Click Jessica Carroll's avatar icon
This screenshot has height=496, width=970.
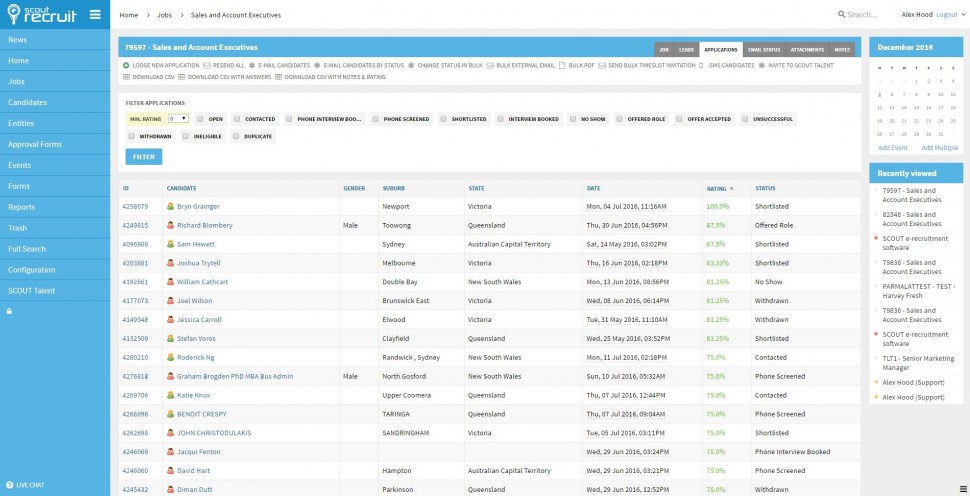pos(170,320)
